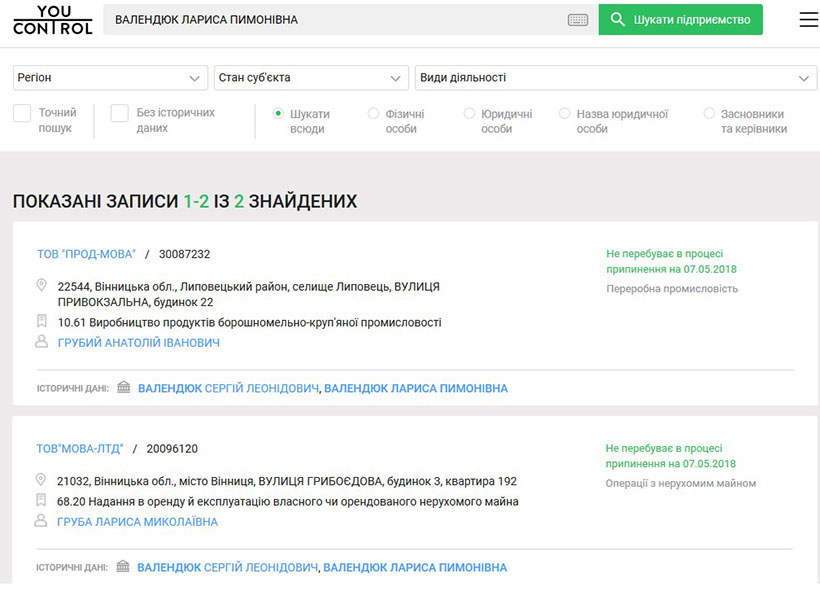Image resolution: width=820 pixels, height=591 pixels.
Task: Open the ТОВ "ПРОД-МОВА" company link
Action: (x=85, y=255)
